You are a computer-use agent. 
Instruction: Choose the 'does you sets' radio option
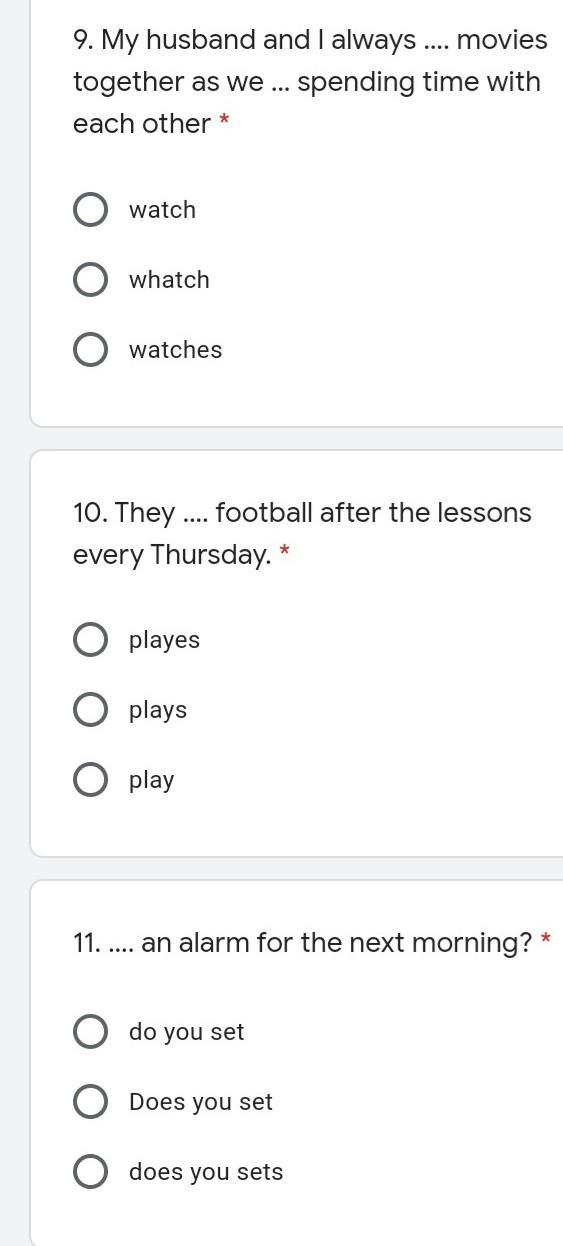coord(90,1172)
